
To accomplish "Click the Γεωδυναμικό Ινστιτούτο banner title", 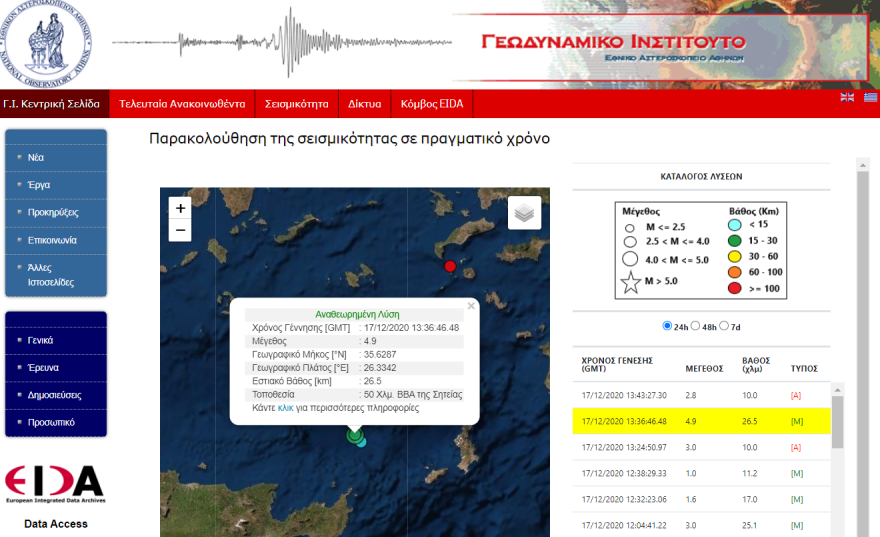I will pyautogui.click(x=613, y=42).
